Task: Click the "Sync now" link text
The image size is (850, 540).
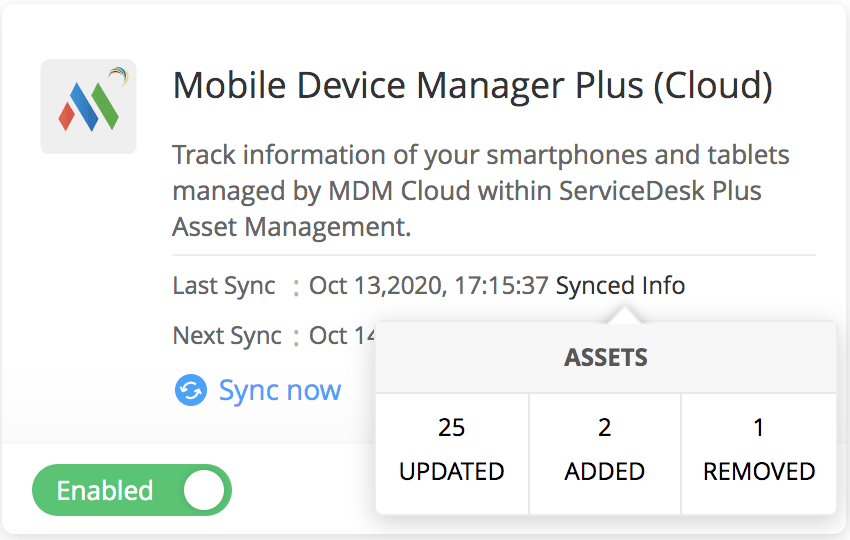Action: 280,390
